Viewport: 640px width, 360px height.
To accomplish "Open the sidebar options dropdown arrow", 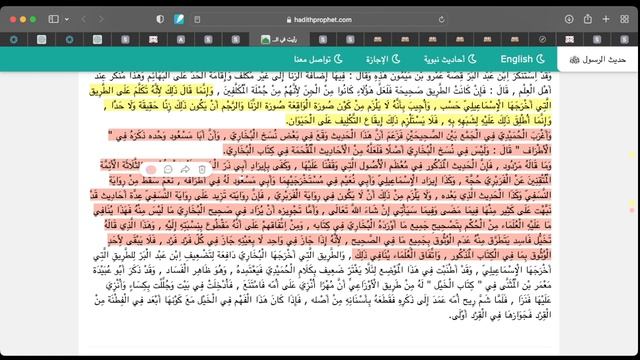I will (x=67, y=19).
